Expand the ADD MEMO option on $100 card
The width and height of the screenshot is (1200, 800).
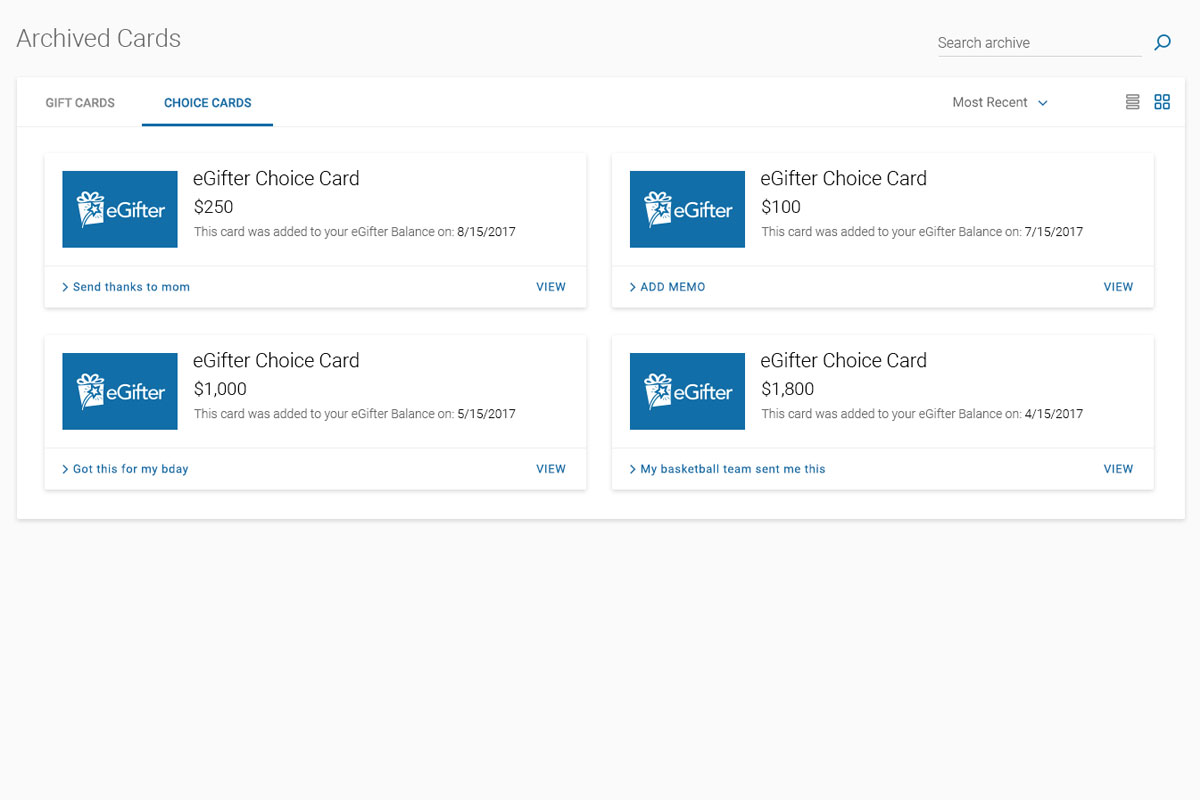(x=668, y=287)
